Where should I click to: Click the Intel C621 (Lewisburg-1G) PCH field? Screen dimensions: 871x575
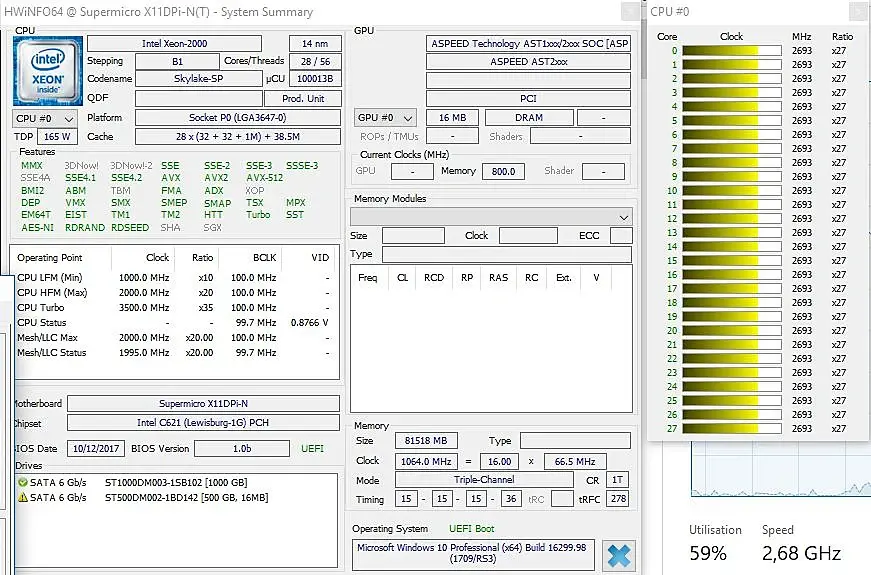point(203,423)
